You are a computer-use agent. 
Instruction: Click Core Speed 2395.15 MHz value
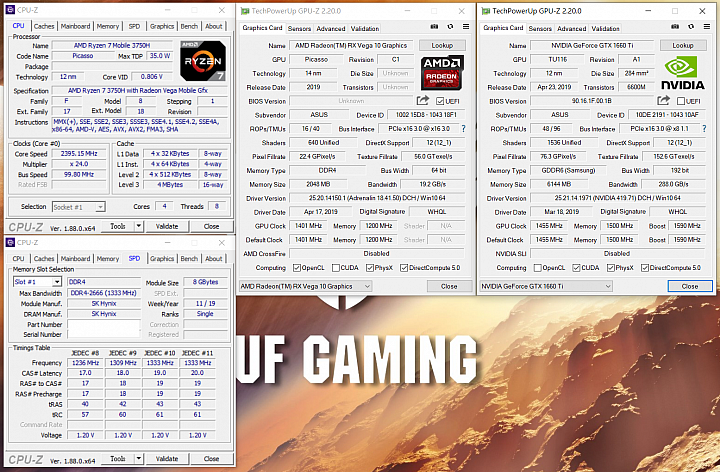tap(79, 153)
